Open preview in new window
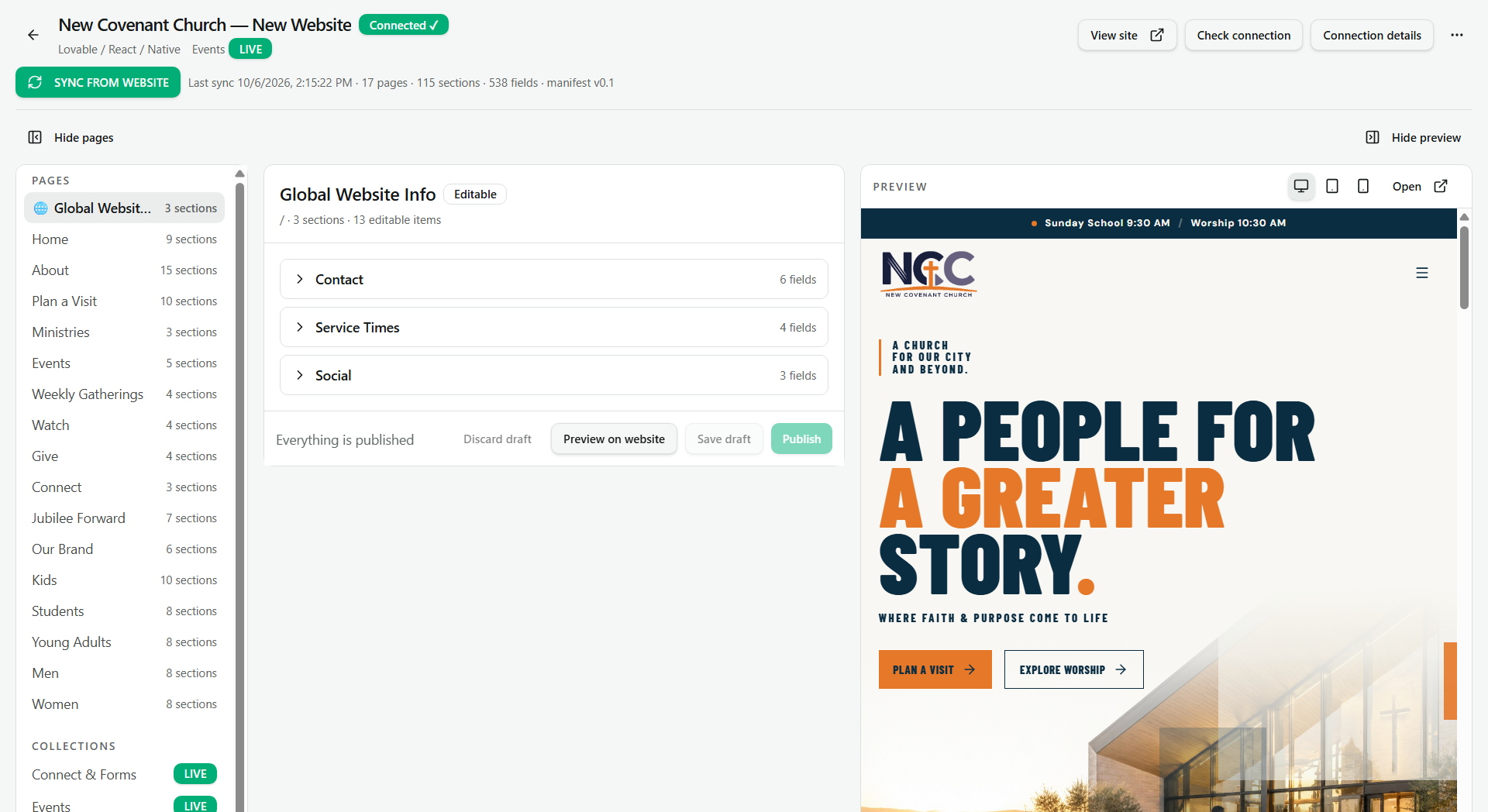The width and height of the screenshot is (1488, 812). tap(1420, 186)
